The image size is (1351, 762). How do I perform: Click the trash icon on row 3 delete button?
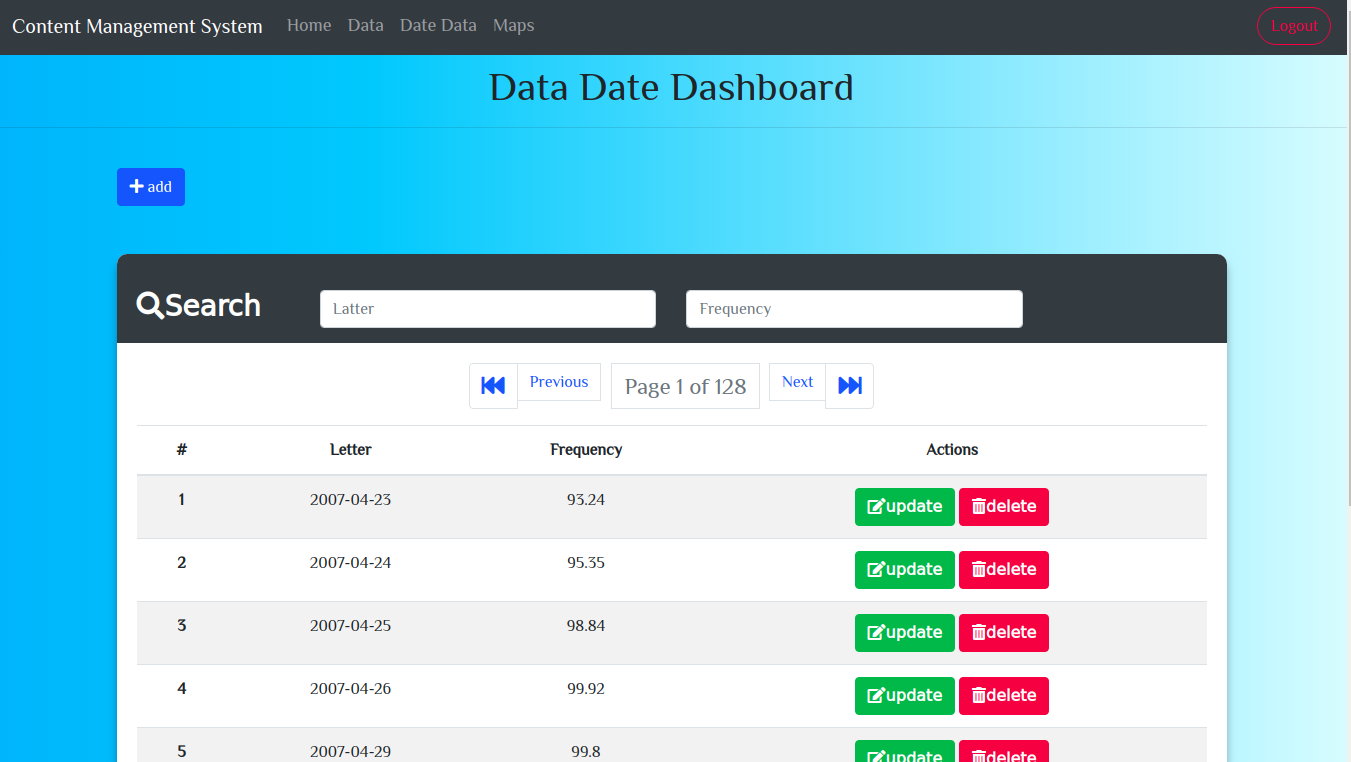(x=981, y=632)
